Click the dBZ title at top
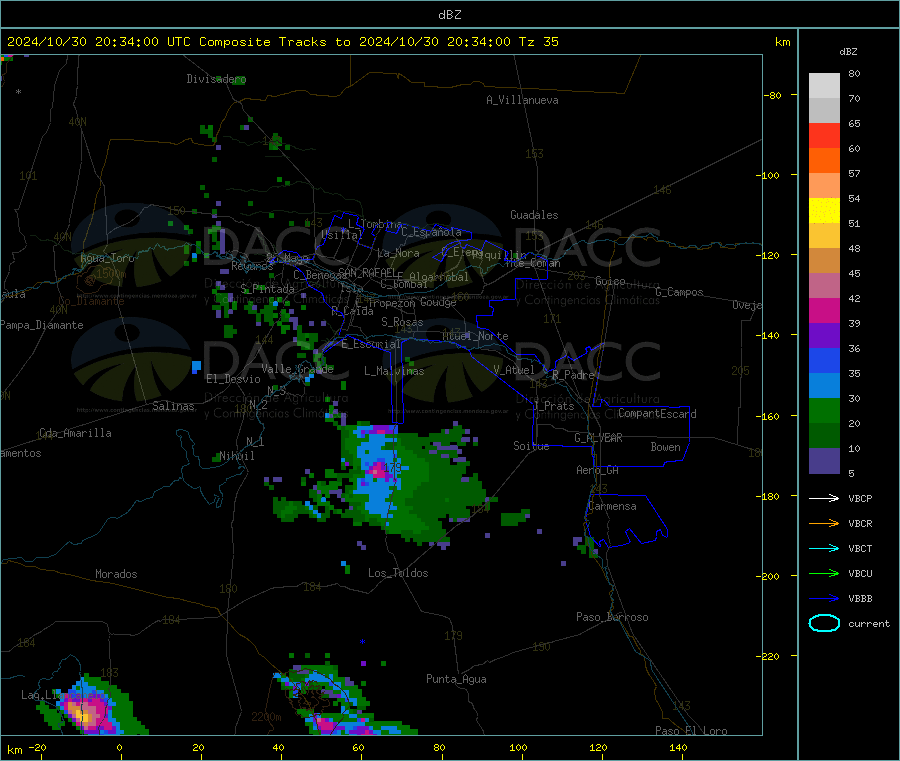 pos(449,15)
